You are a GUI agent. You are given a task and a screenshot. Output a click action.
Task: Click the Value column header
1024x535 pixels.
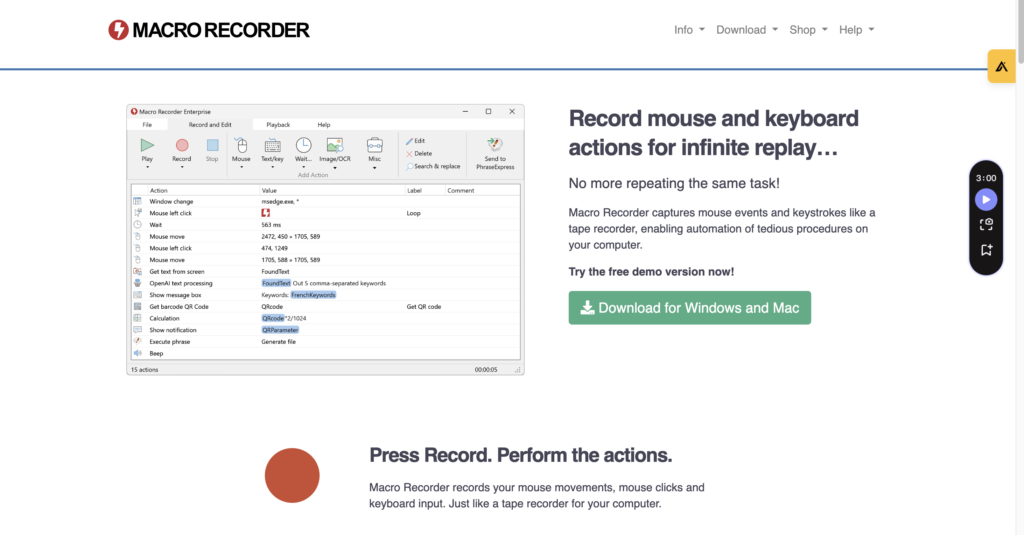(269, 191)
